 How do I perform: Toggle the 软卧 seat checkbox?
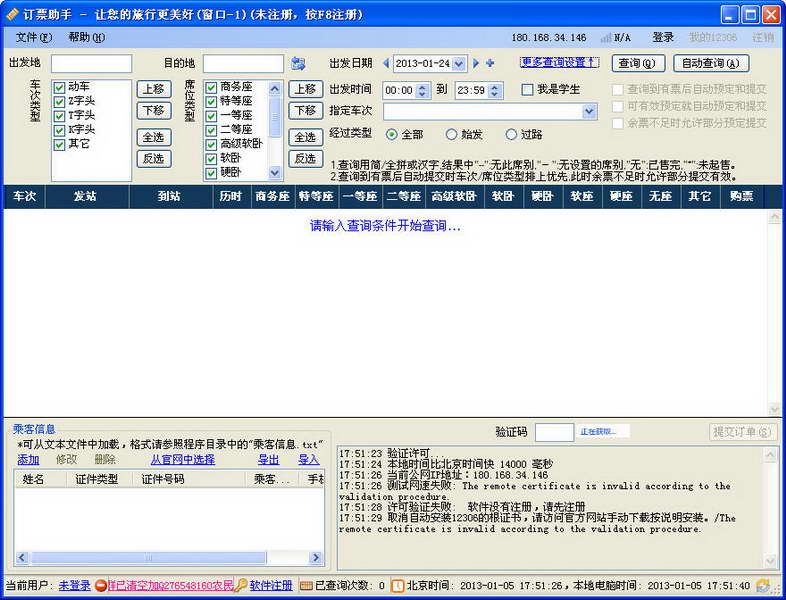211,159
